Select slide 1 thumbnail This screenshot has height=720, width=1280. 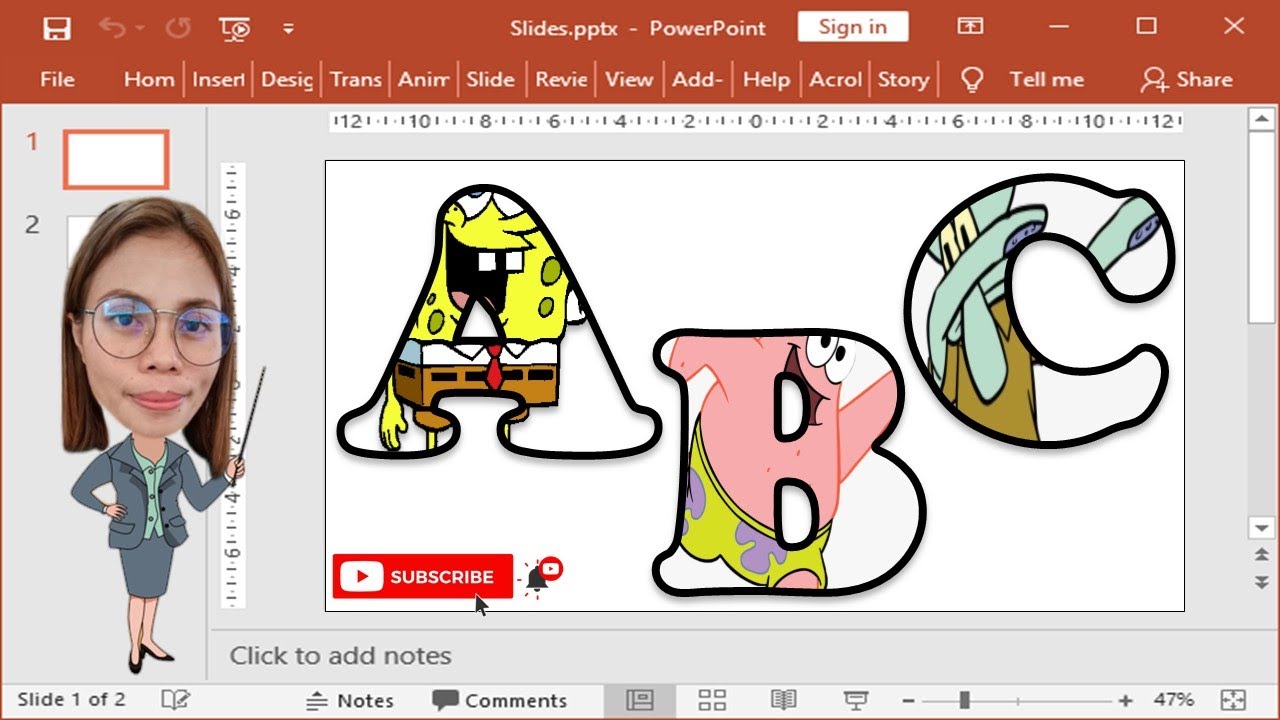pyautogui.click(x=116, y=159)
